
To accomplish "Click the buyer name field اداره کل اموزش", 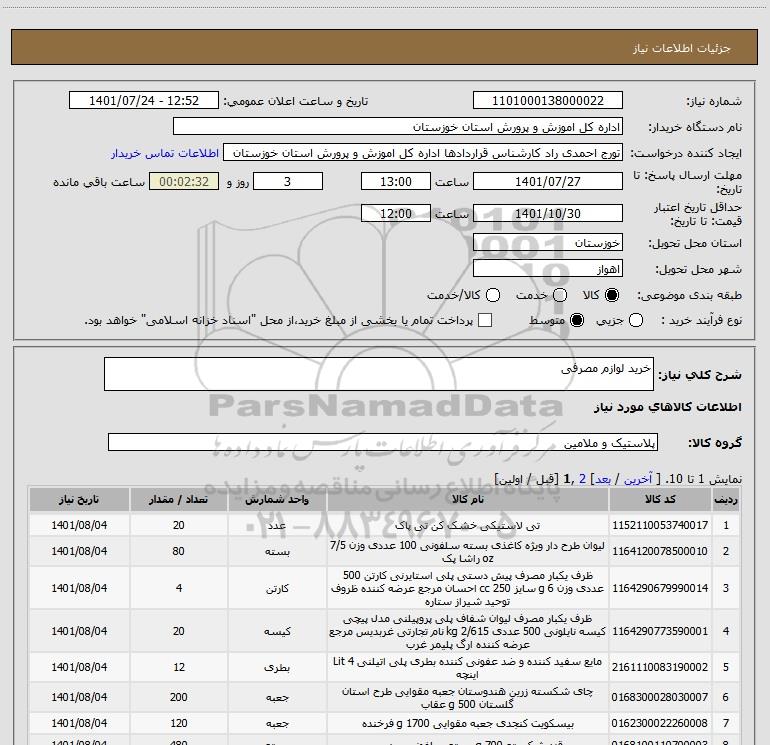I will (x=398, y=127).
